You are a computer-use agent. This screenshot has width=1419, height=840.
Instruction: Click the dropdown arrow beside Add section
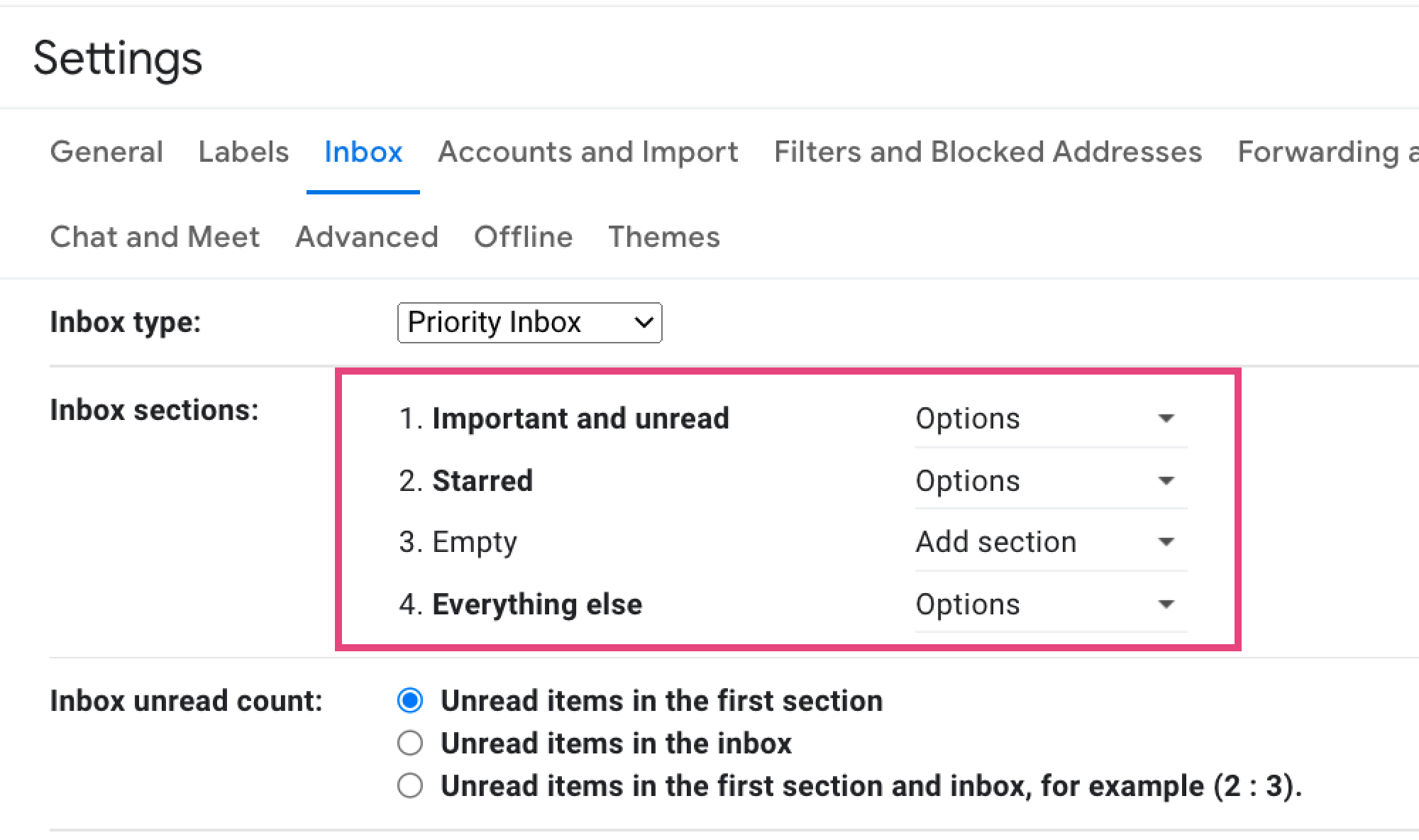click(1166, 543)
